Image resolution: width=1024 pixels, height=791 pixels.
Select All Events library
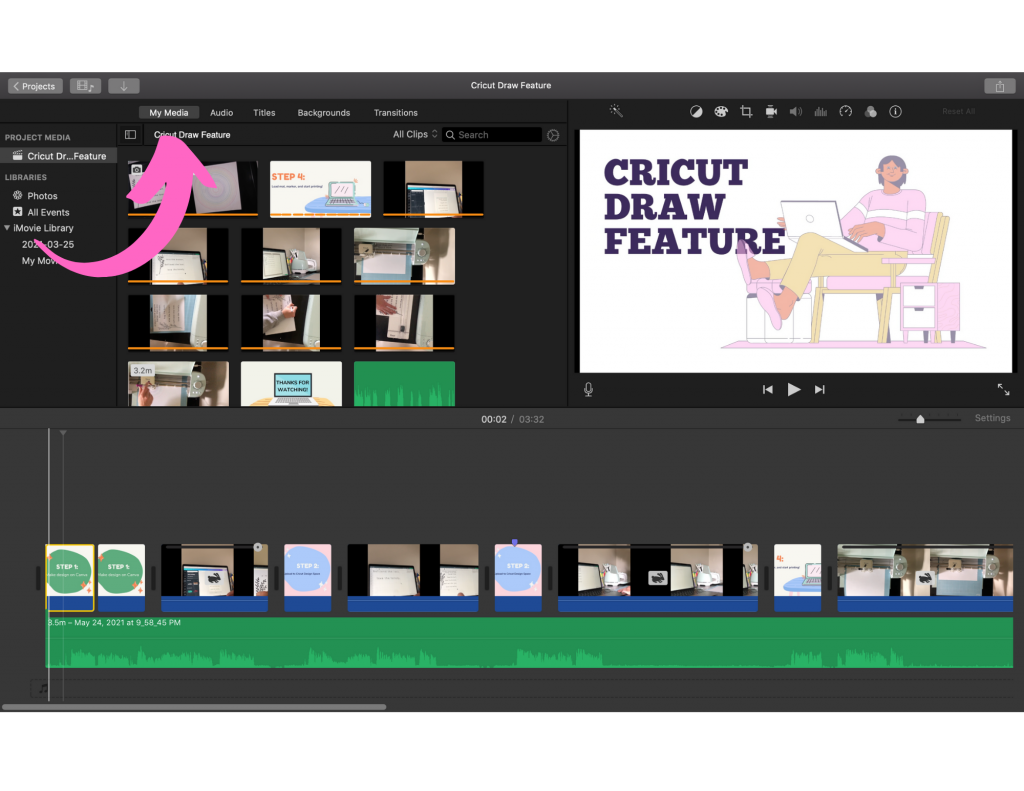pos(41,212)
